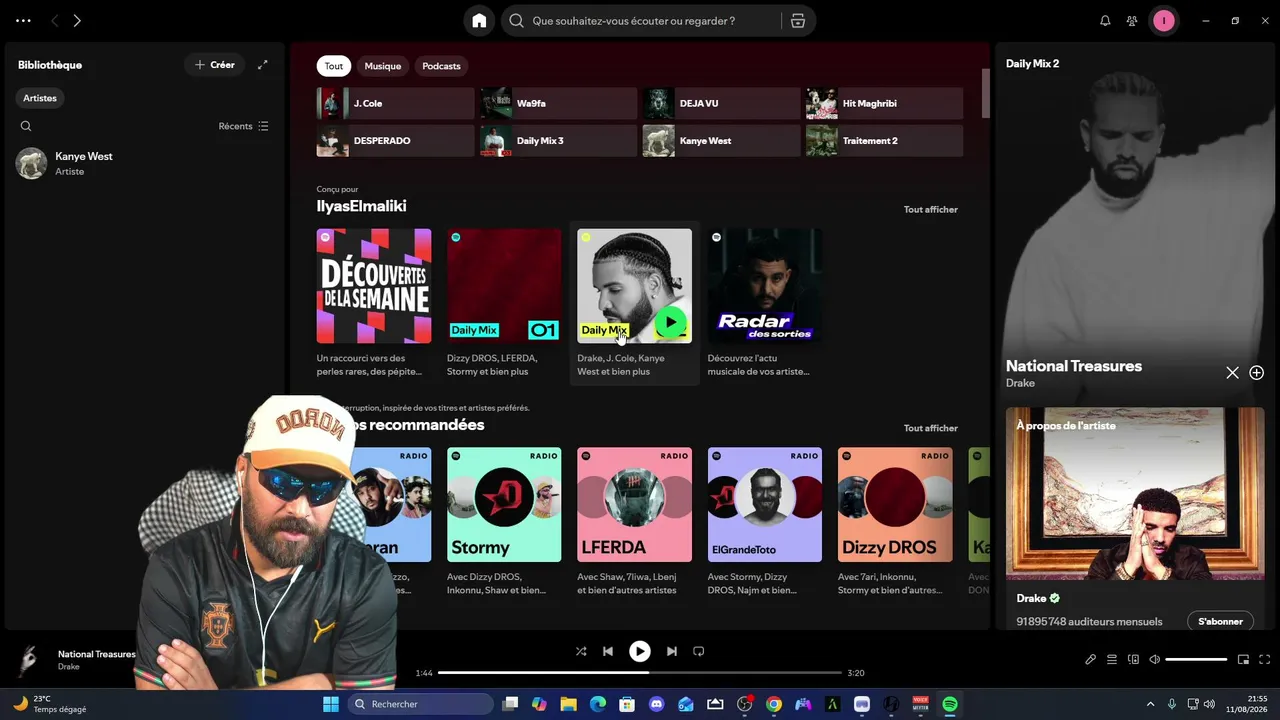Click the Créer button in the library
1280x720 pixels.
click(x=214, y=65)
